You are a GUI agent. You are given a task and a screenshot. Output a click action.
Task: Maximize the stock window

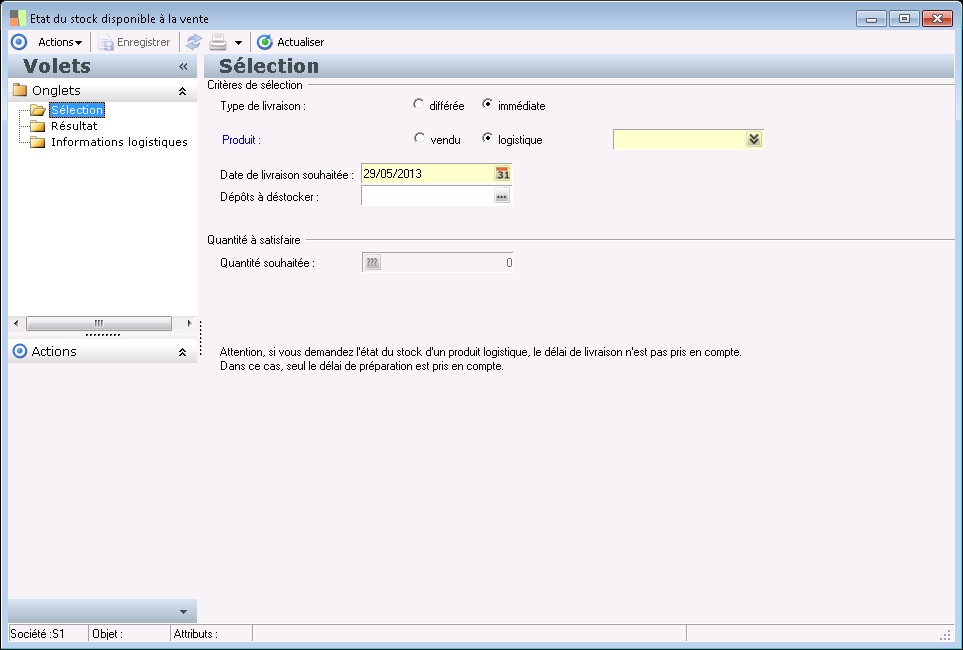click(904, 18)
